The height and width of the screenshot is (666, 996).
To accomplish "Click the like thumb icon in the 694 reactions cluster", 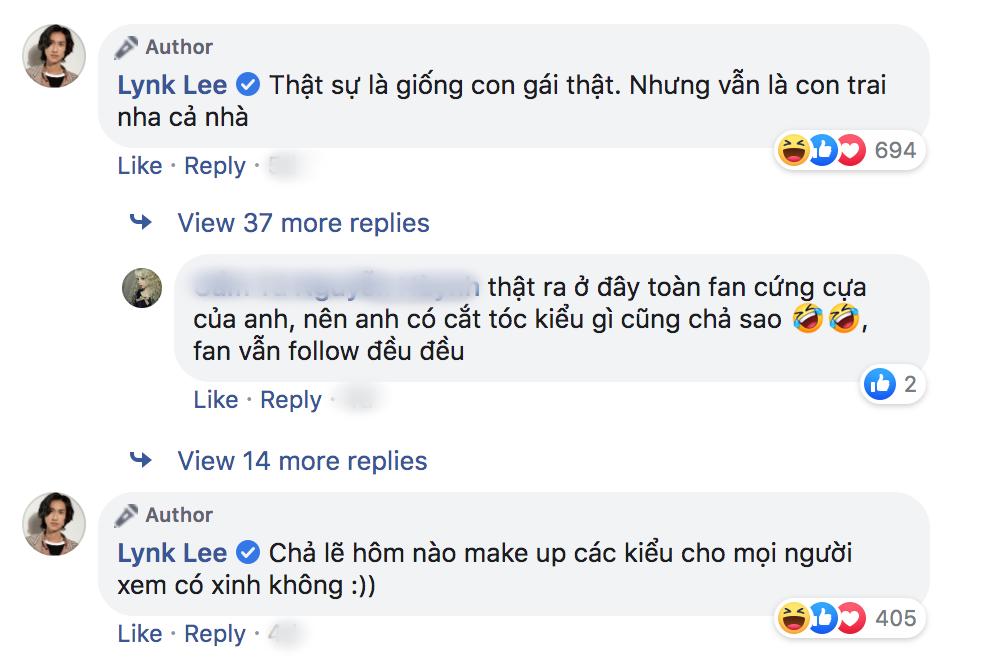I will click(820, 151).
